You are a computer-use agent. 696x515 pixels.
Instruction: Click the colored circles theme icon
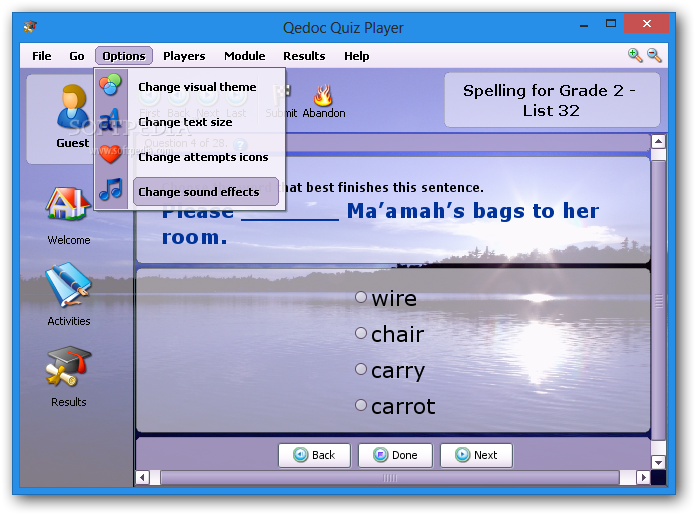110,84
